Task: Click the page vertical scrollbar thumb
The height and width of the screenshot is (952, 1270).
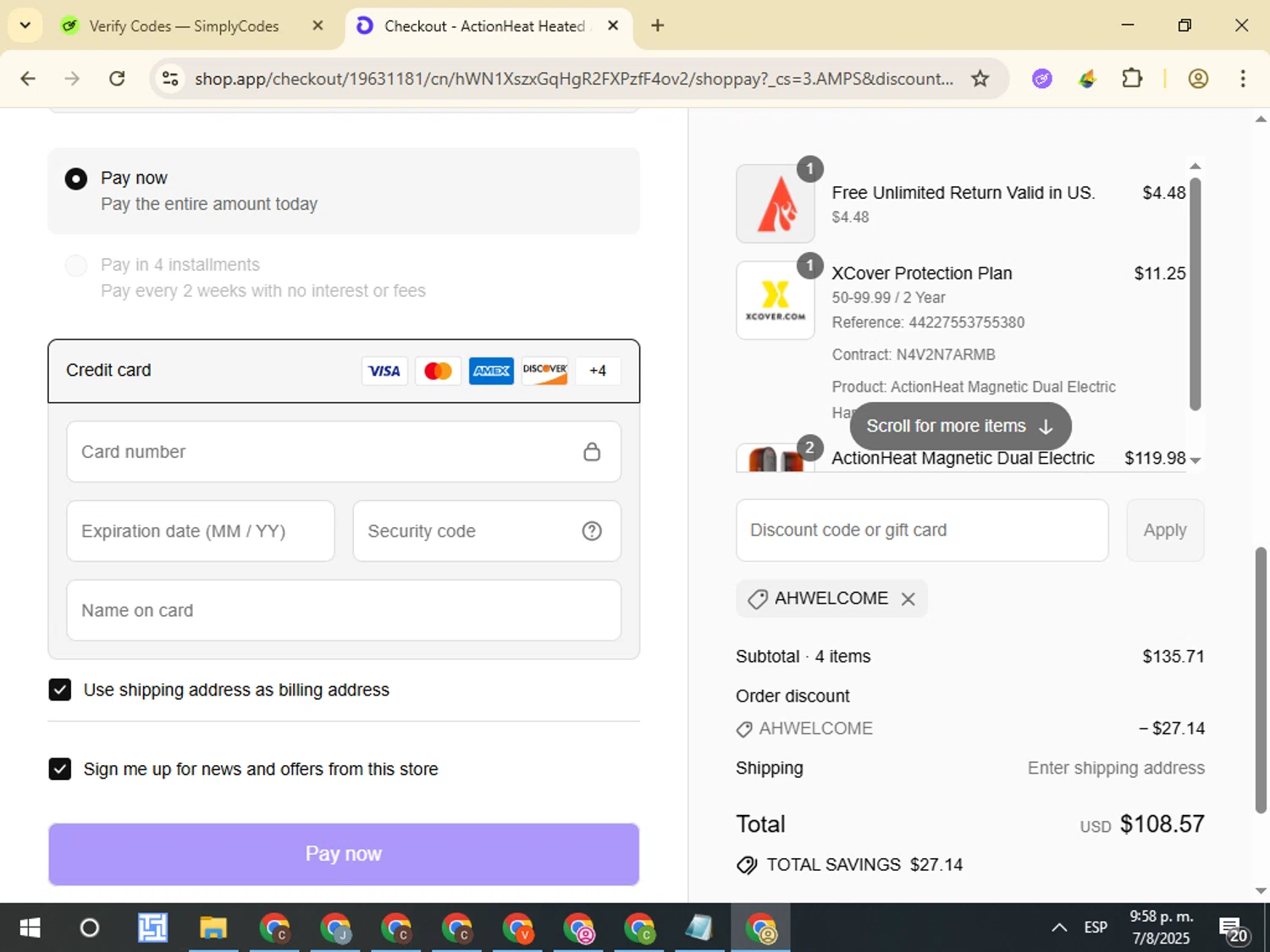Action: [1261, 680]
